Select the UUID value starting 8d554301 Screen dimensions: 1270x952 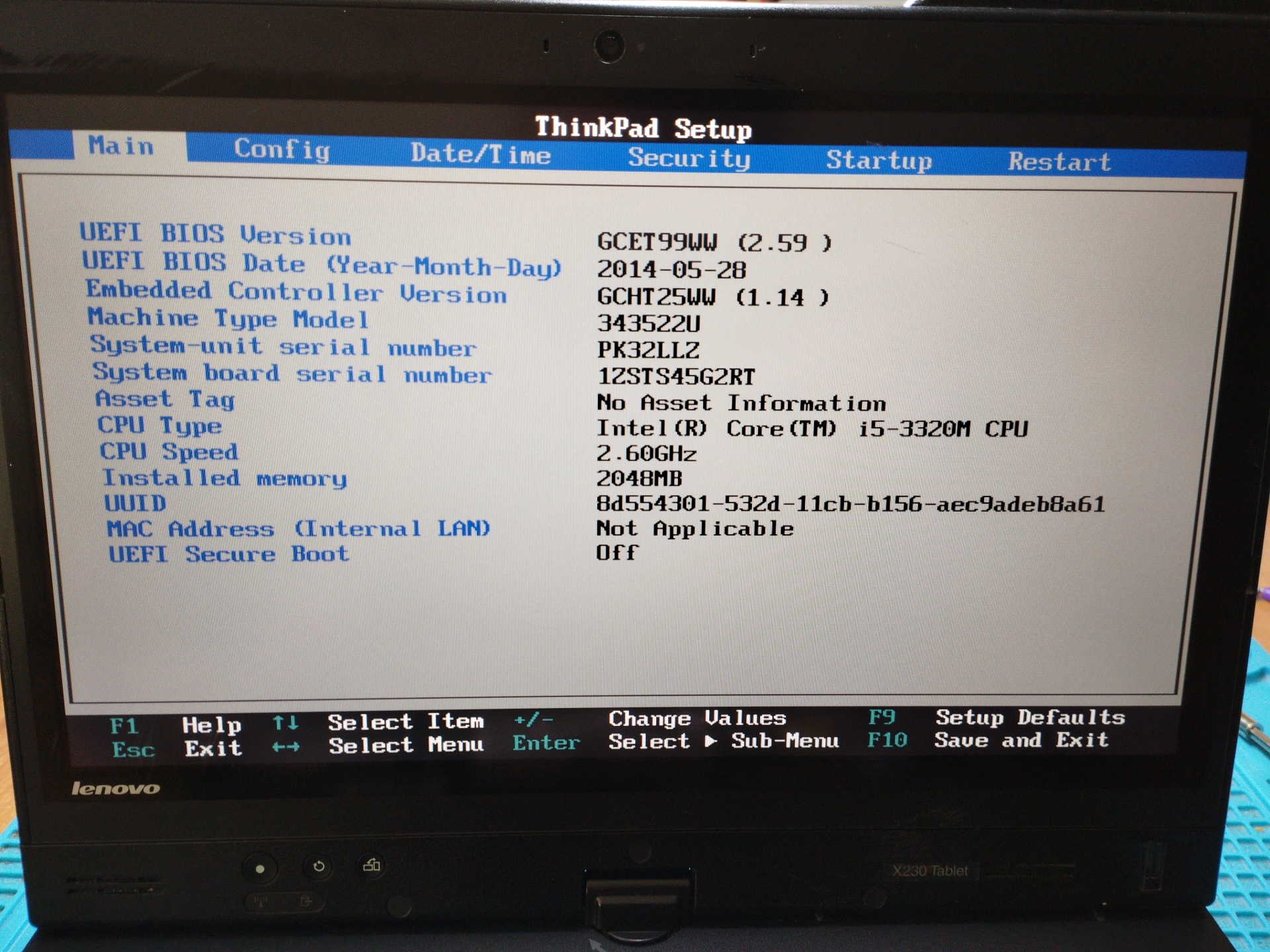[851, 504]
